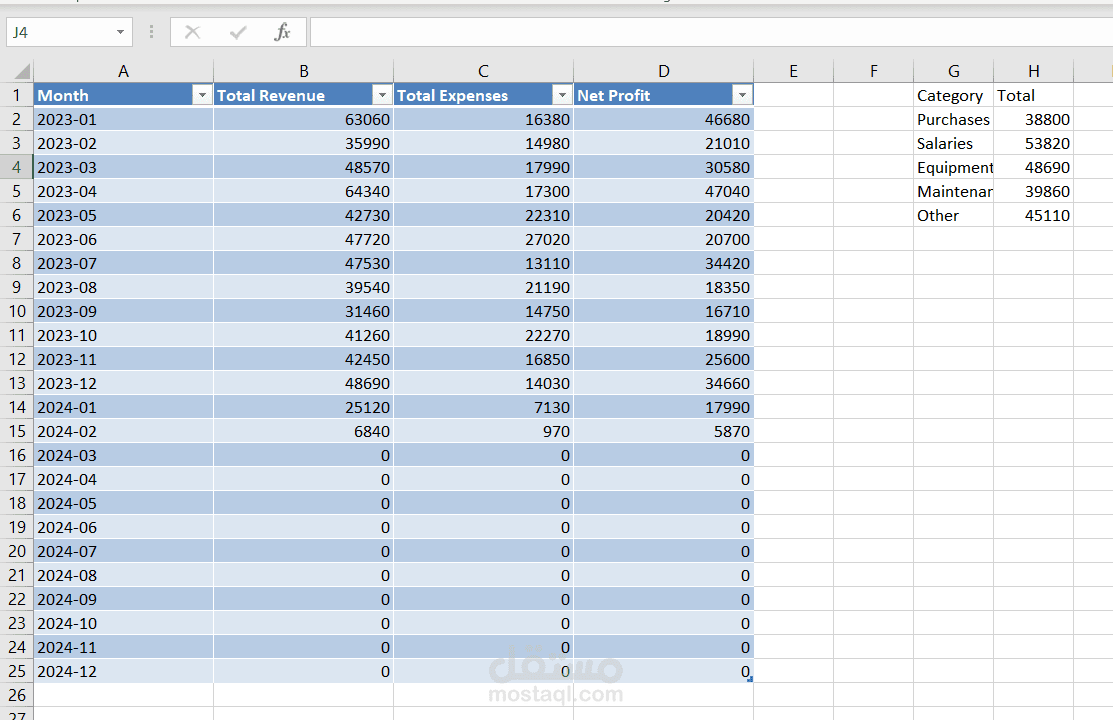
Task: Select the cell with month 2023-01
Action: pos(124,119)
